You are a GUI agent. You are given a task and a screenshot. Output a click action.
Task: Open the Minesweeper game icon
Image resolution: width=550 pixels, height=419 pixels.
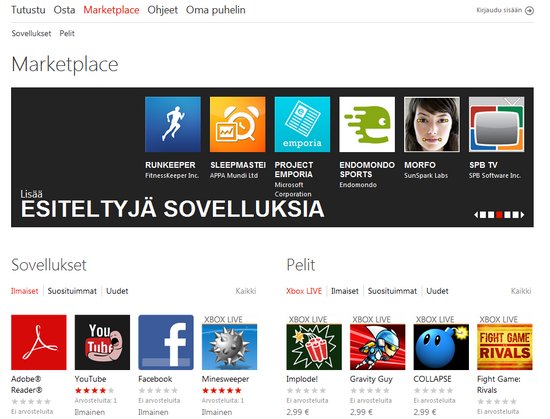click(x=229, y=347)
